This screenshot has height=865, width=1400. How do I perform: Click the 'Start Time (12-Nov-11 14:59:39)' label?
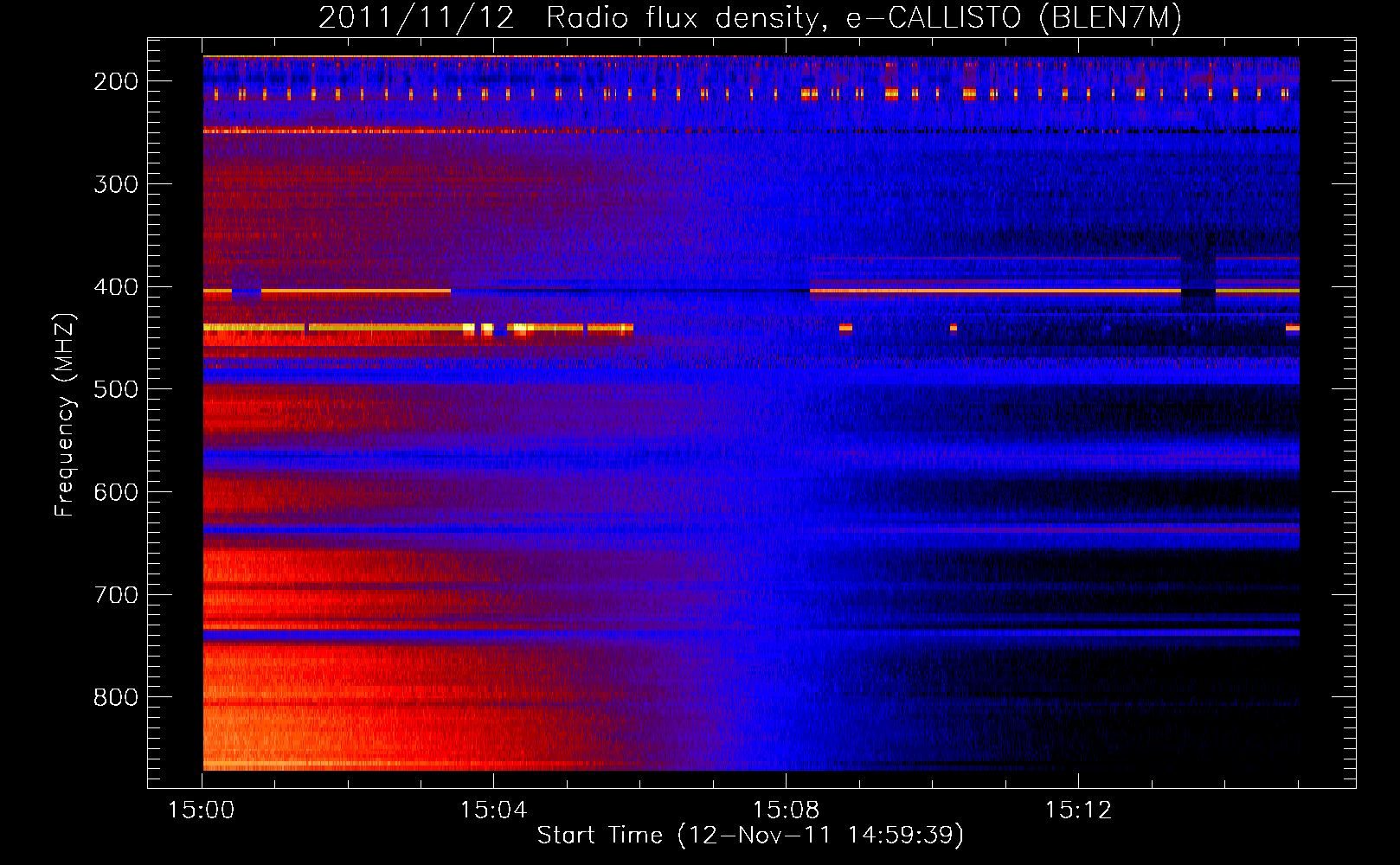click(x=750, y=836)
